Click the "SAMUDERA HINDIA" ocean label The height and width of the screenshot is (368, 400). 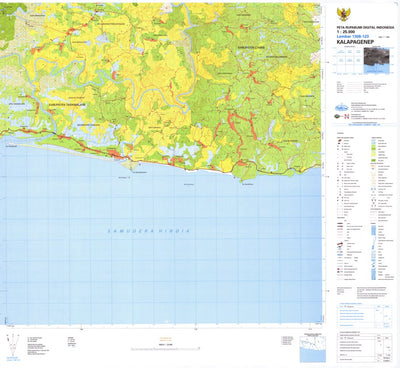(x=149, y=231)
